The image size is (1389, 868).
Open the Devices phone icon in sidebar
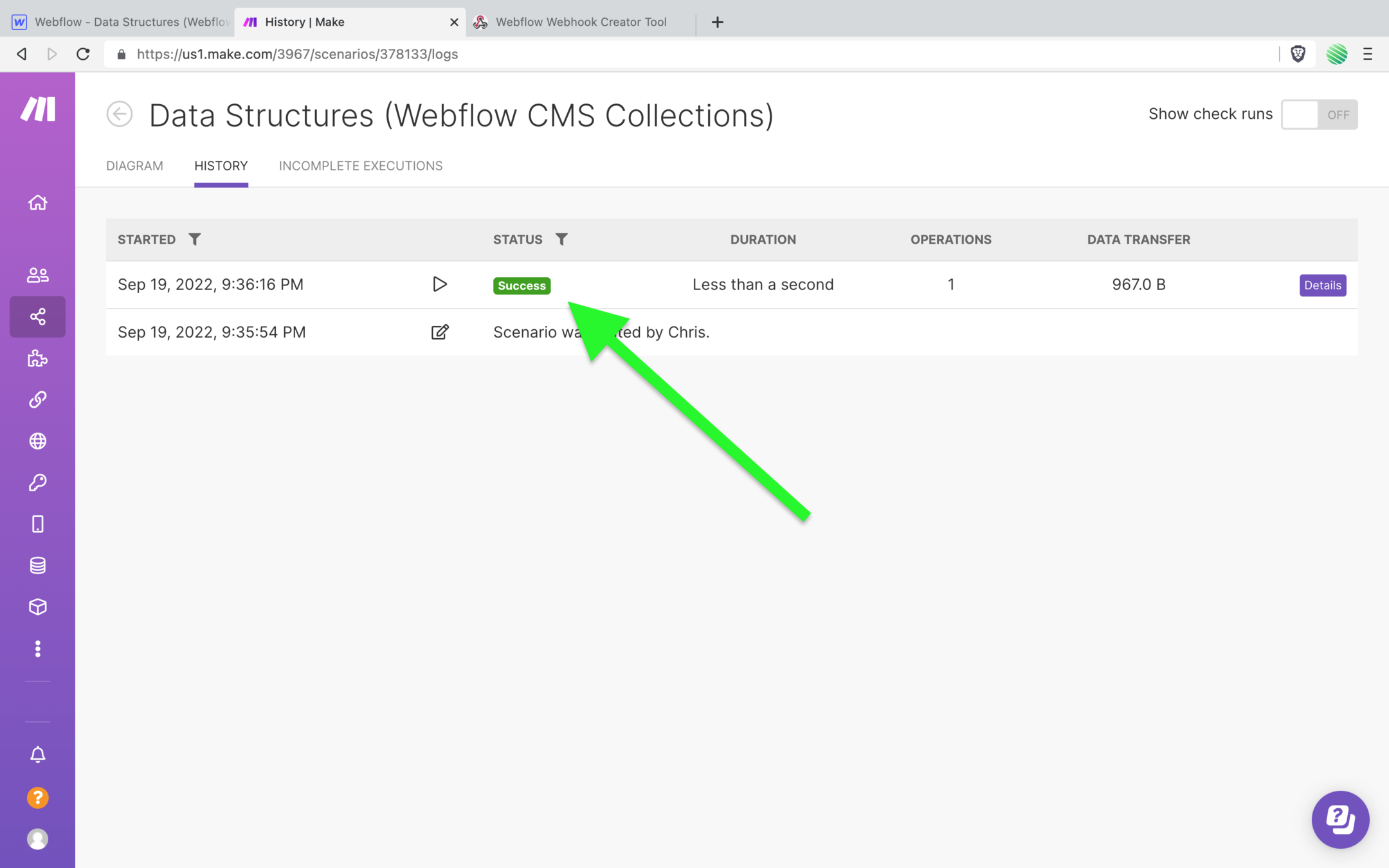[38, 524]
